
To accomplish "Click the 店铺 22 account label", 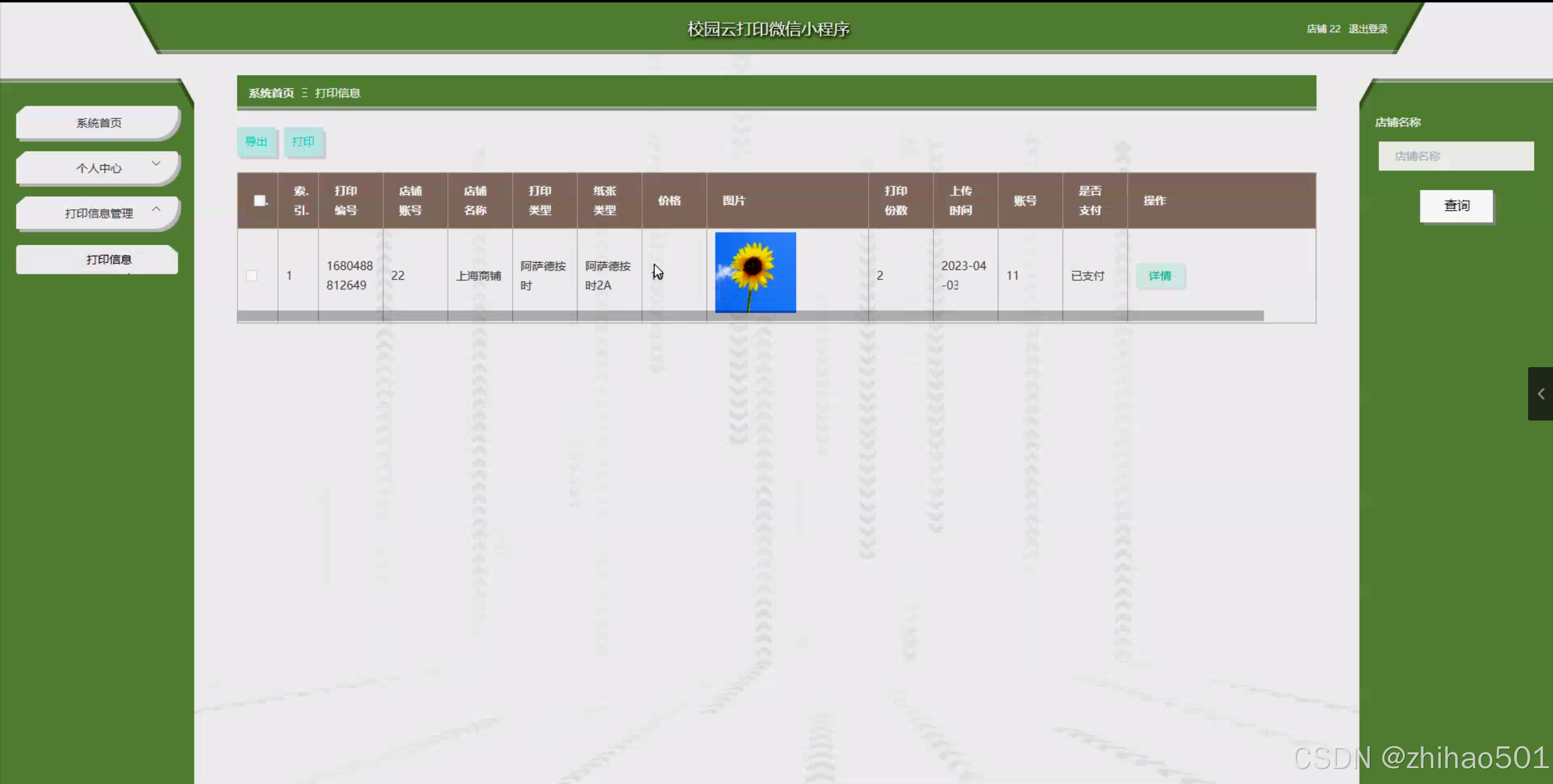I will (x=1323, y=29).
